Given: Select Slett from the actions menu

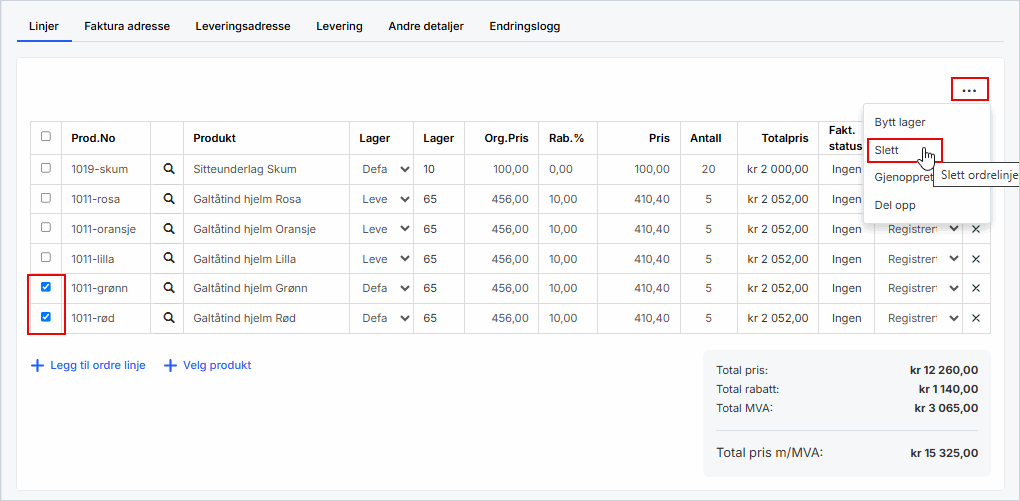Looking at the screenshot, I should pos(887,150).
